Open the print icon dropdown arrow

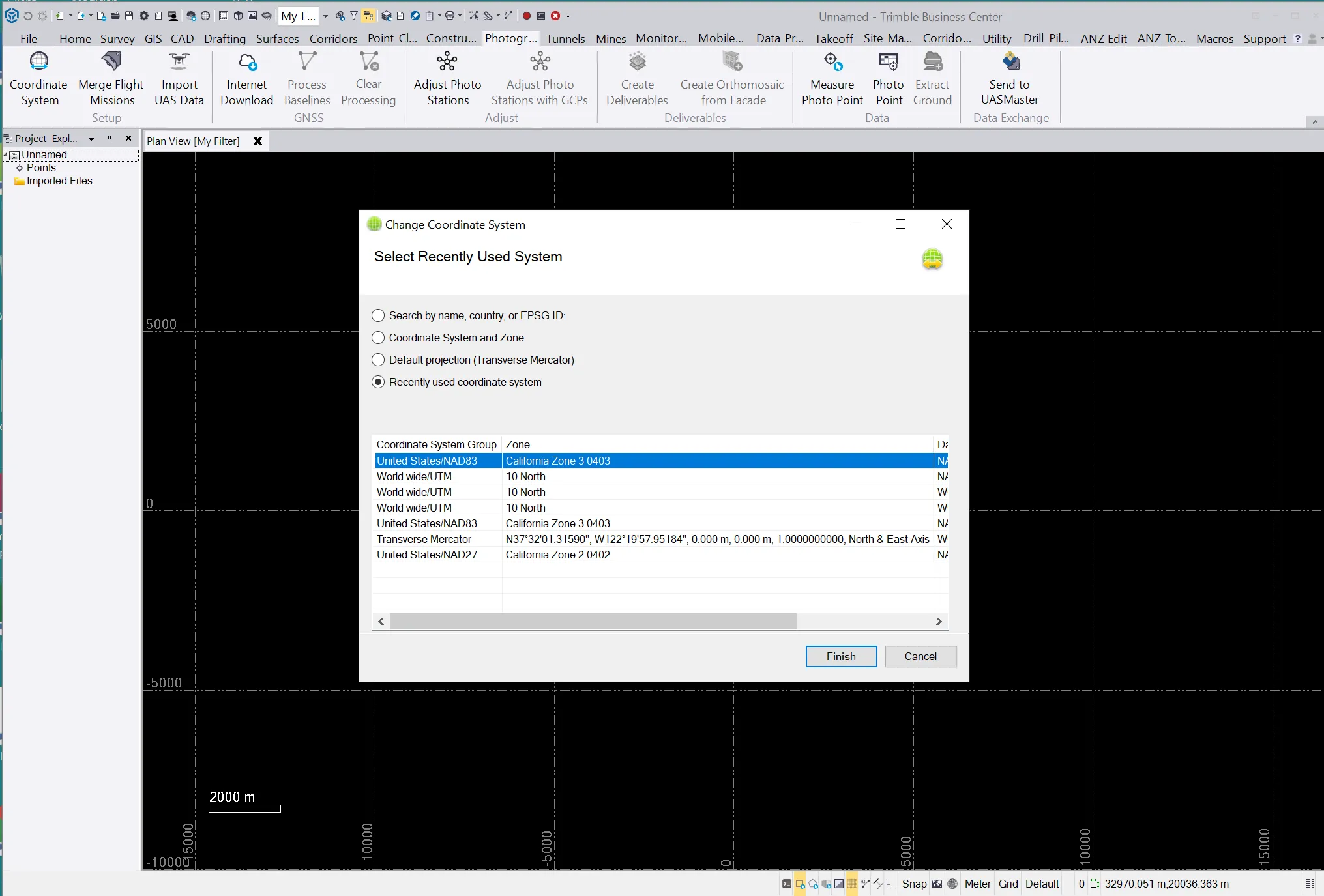point(460,16)
